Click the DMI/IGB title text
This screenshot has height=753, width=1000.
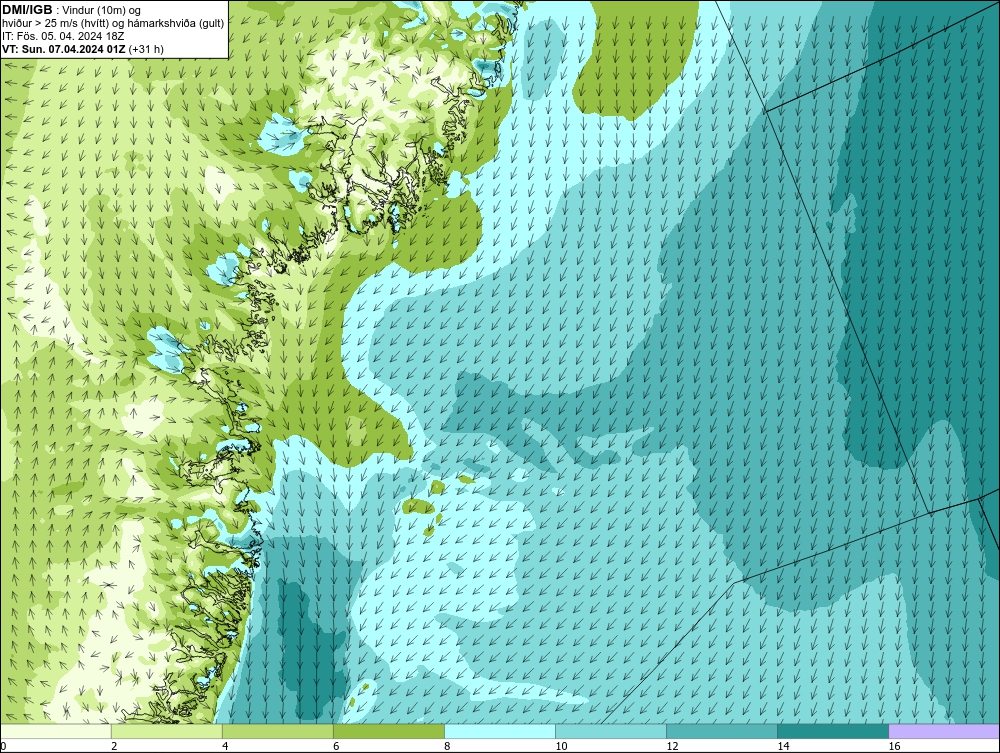(27, 10)
